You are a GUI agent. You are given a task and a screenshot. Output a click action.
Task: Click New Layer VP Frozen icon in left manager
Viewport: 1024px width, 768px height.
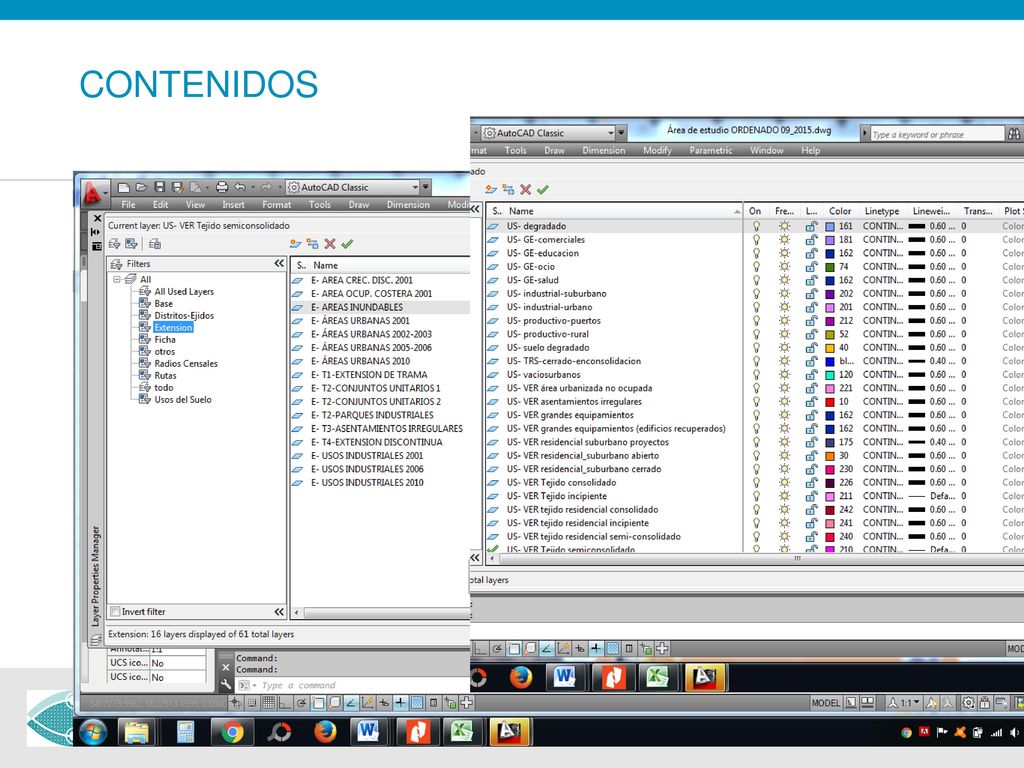tap(313, 244)
